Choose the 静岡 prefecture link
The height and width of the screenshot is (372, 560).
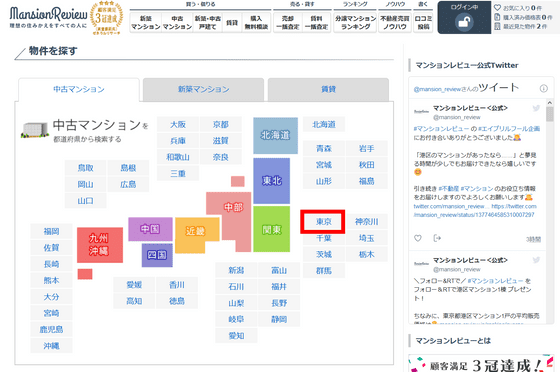(279, 319)
